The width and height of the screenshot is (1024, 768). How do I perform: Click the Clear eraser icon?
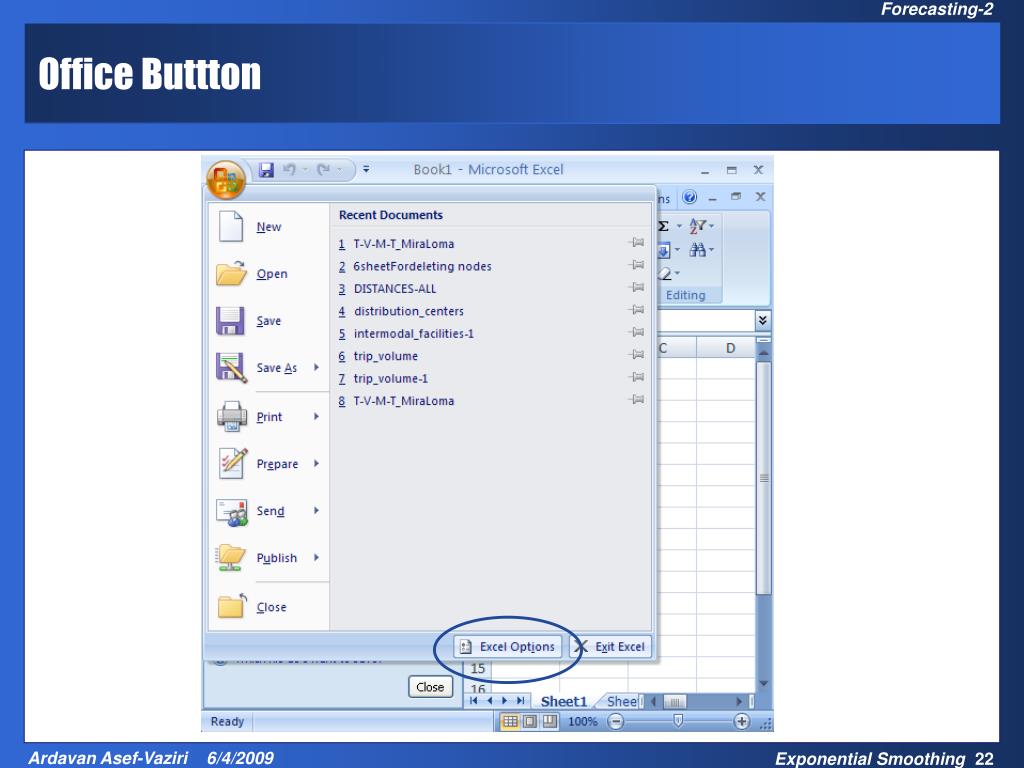coord(665,273)
